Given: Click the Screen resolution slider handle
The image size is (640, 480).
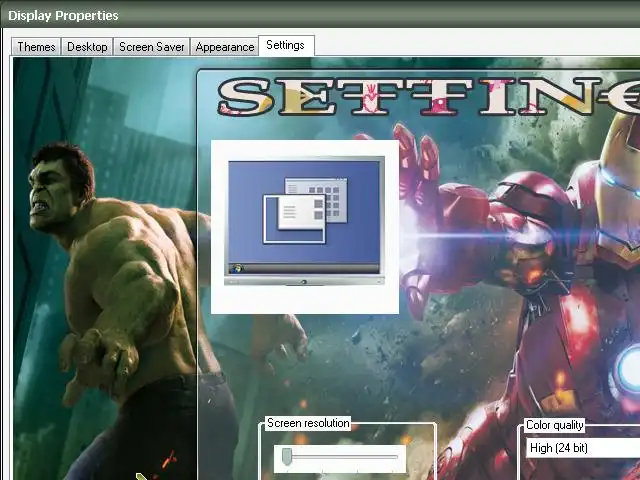Looking at the screenshot, I should click(287, 456).
